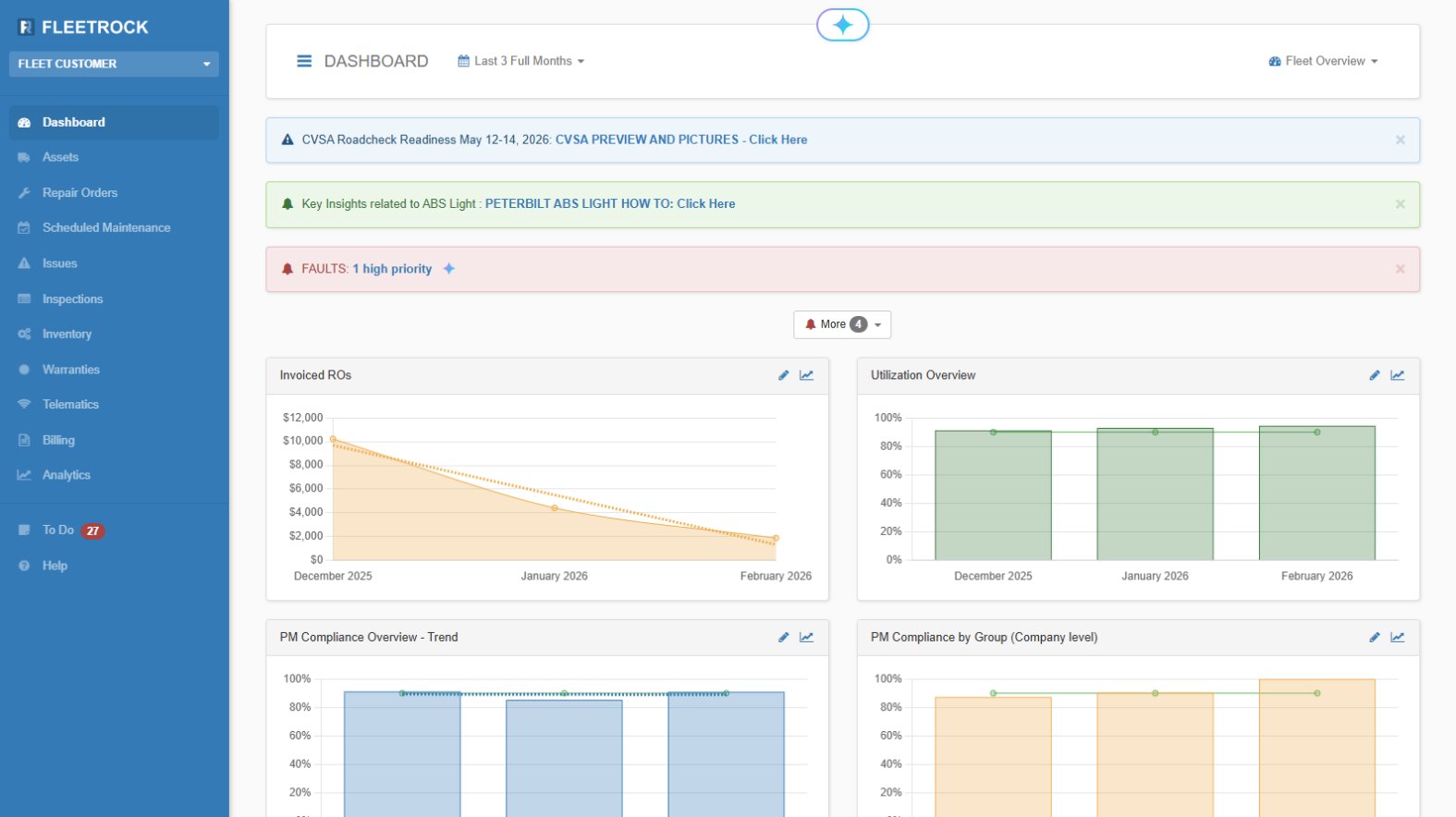Viewport: 1456px width, 817px height.
Task: Expand the More 4 alerts dropdown
Action: point(842,324)
